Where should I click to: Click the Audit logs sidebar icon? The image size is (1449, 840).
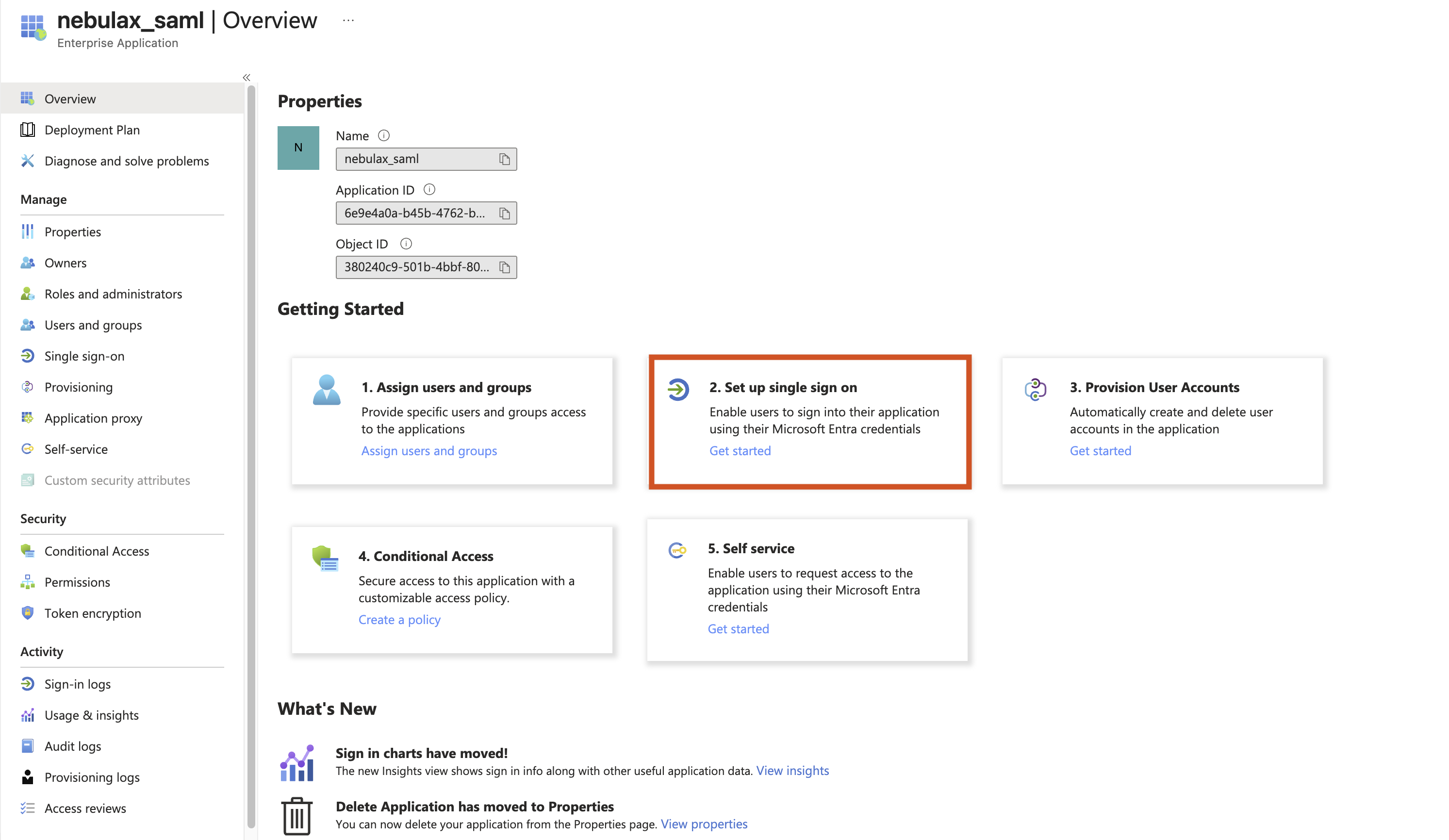pyautogui.click(x=28, y=745)
